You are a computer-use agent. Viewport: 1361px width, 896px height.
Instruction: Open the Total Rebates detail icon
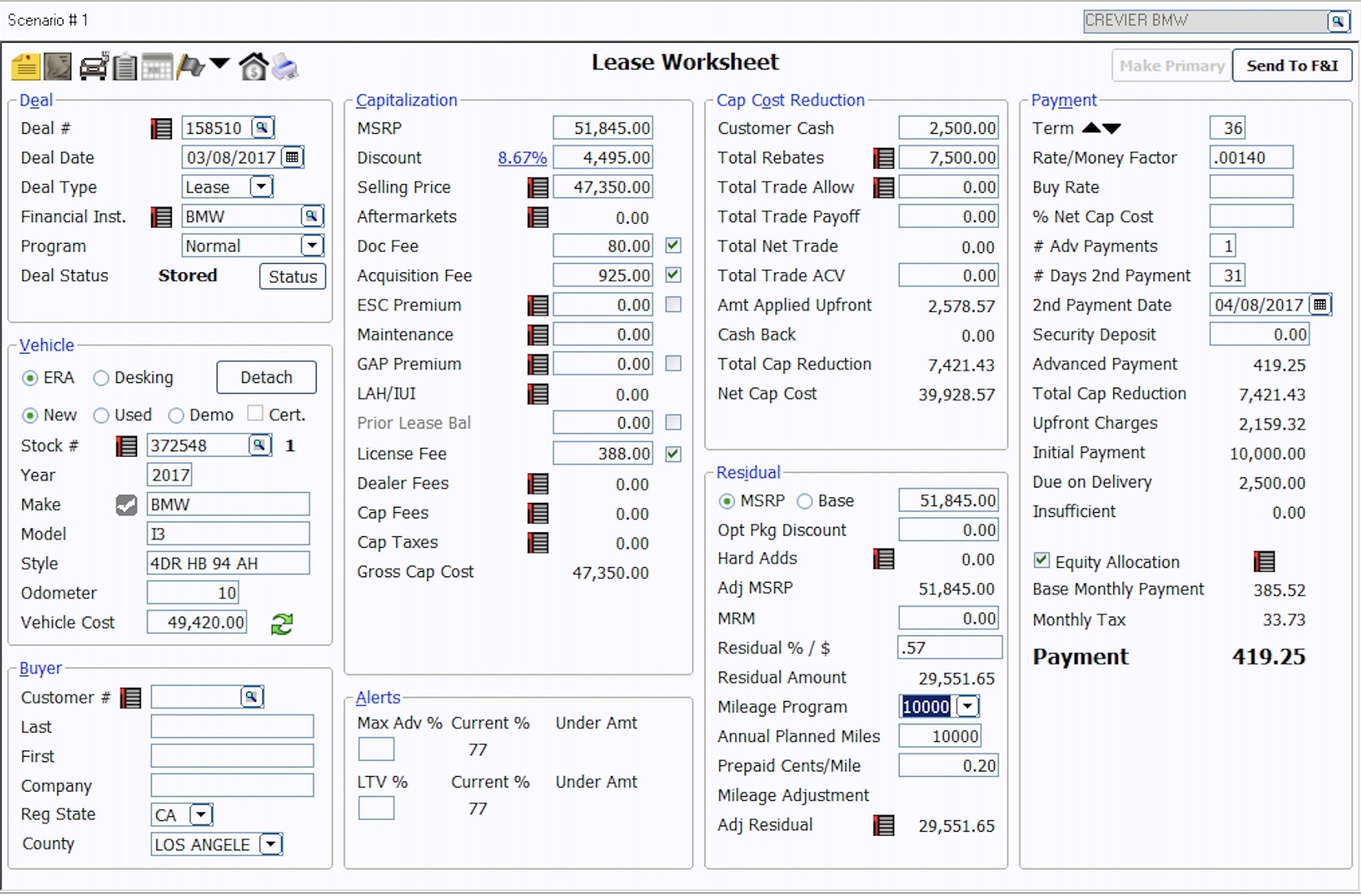pos(883,159)
